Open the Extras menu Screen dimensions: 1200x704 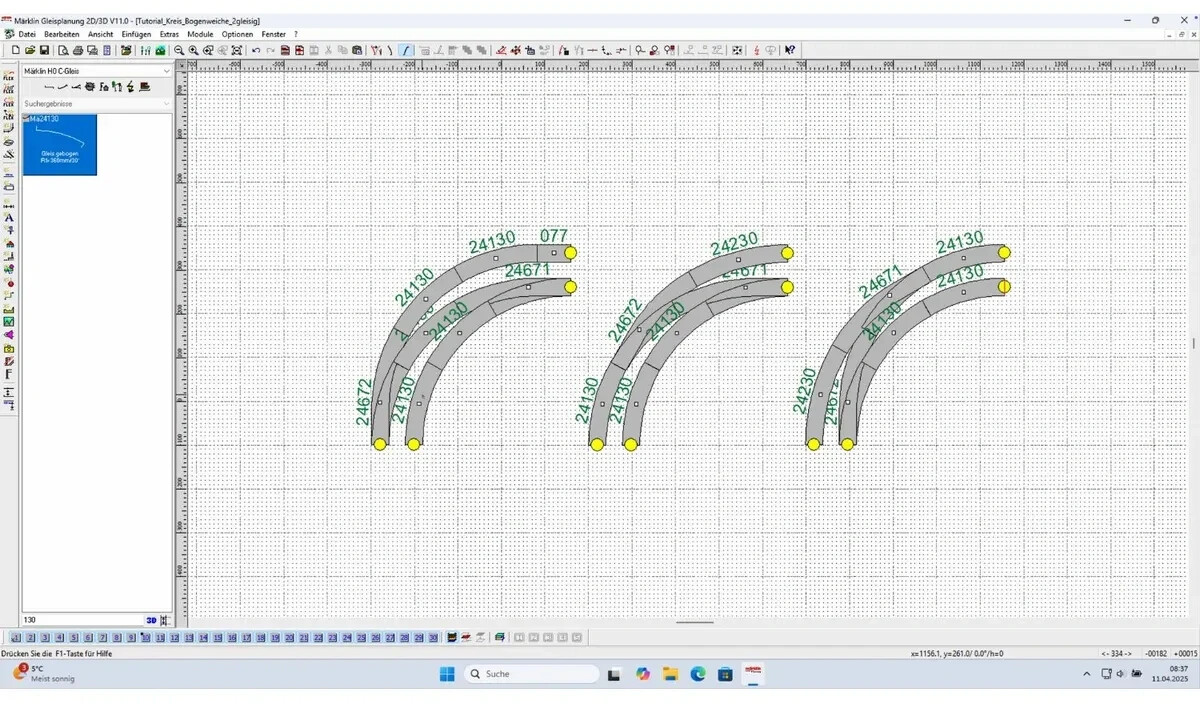[x=170, y=34]
